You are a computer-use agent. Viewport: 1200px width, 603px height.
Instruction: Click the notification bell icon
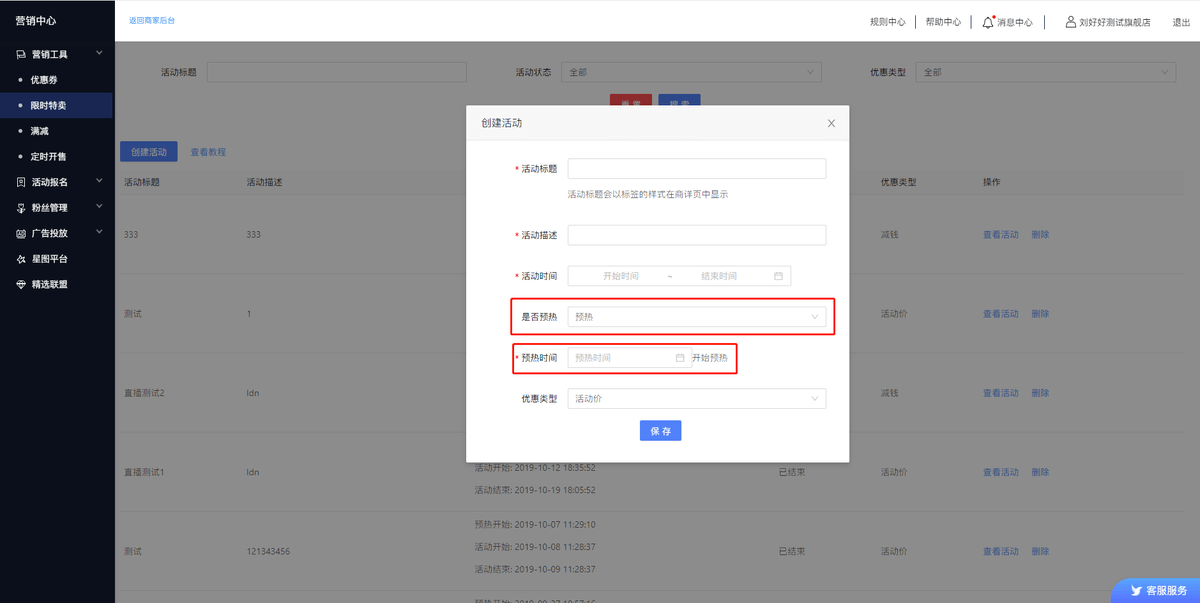tap(988, 21)
